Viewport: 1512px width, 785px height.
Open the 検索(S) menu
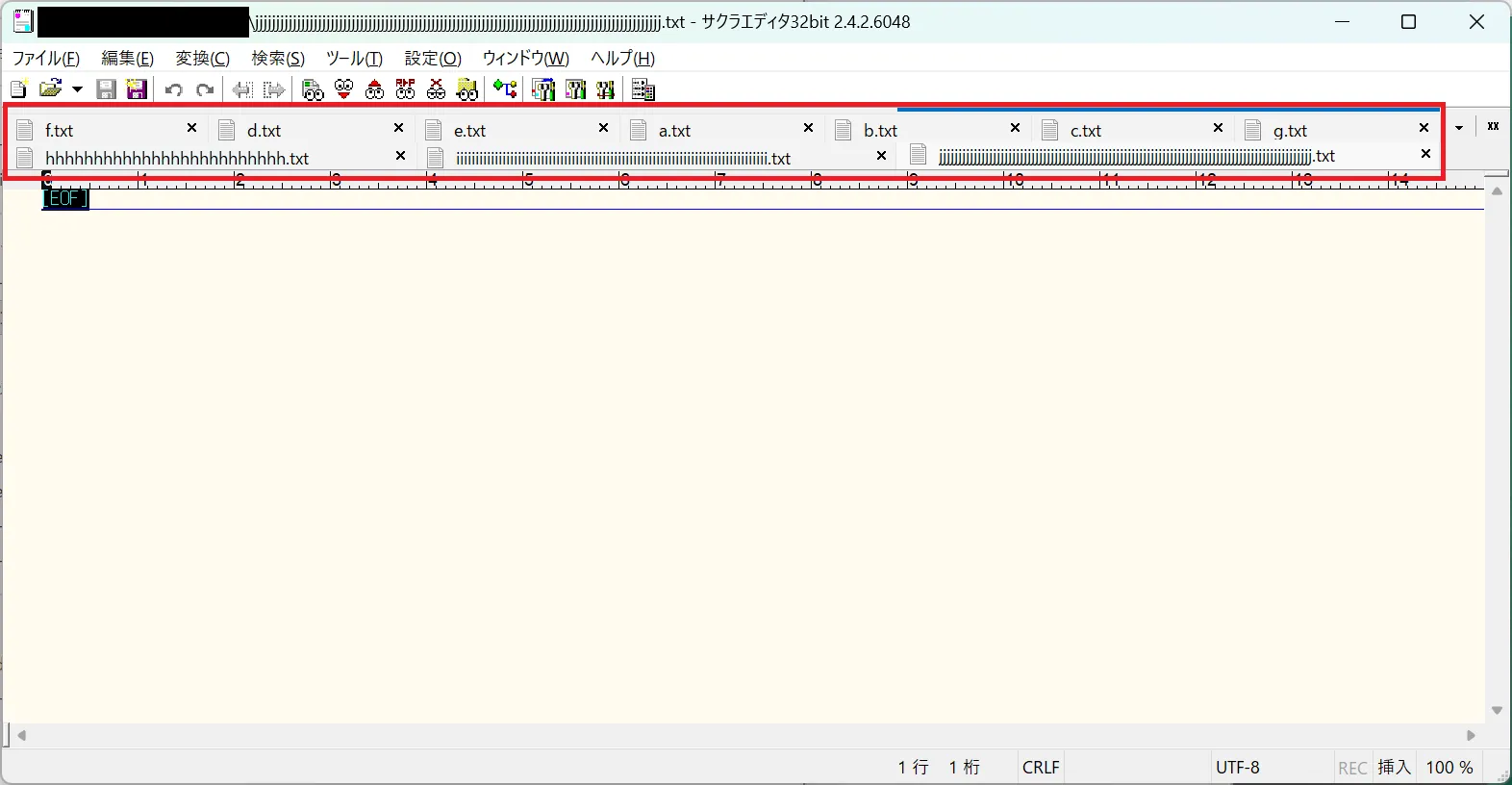[x=278, y=59]
